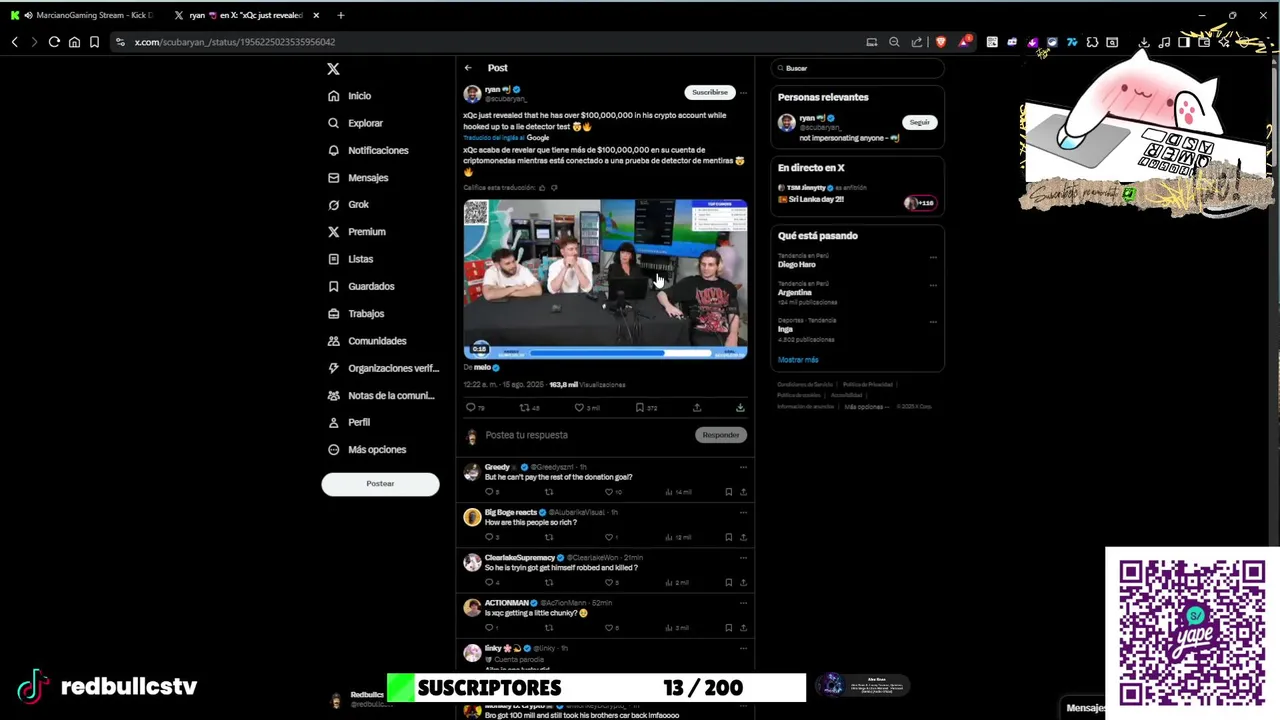This screenshot has height=720, width=1280.
Task: Bookmark page from the address bar
Action: [x=94, y=42]
